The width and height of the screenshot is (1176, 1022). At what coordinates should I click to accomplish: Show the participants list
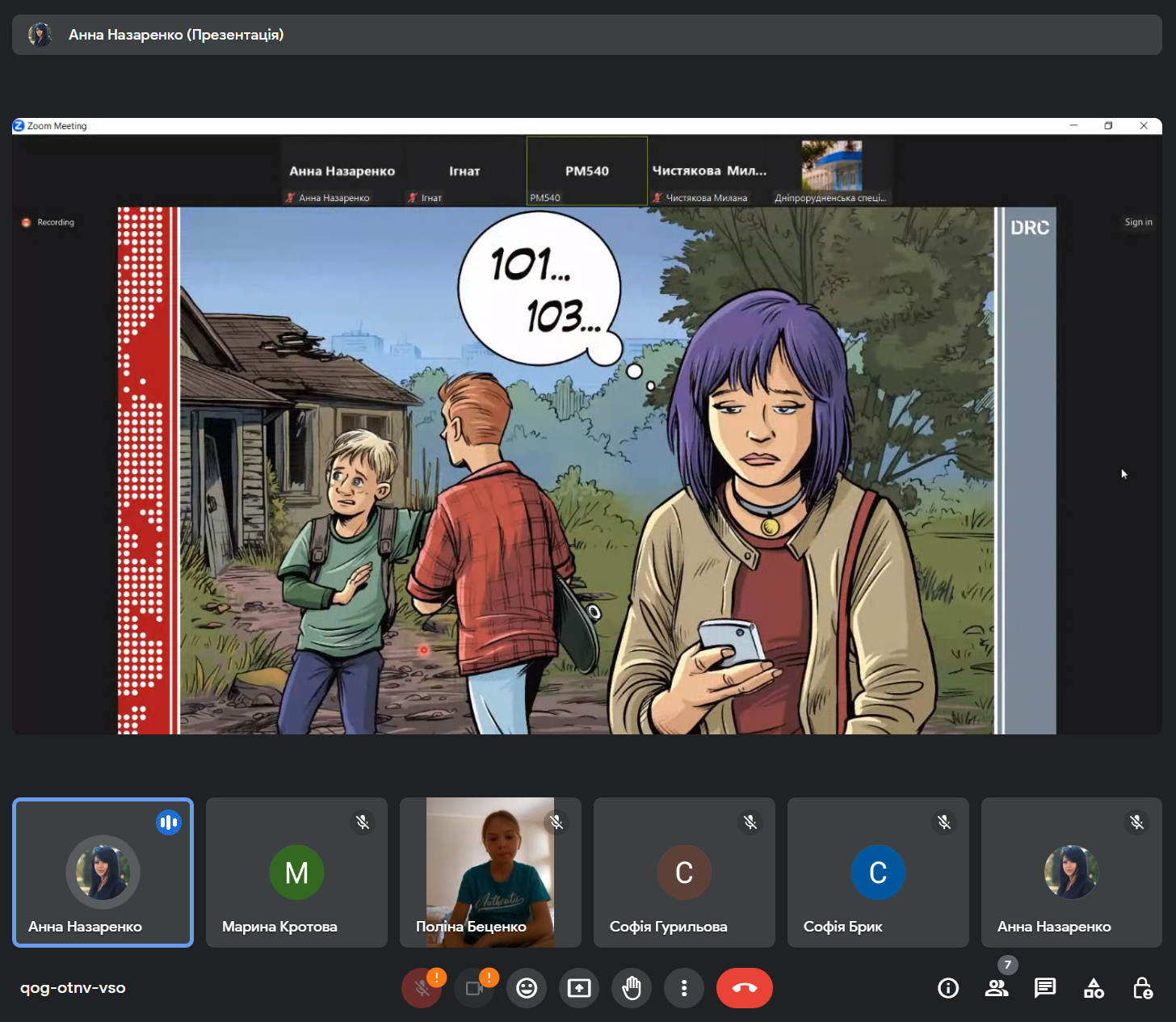(x=997, y=988)
